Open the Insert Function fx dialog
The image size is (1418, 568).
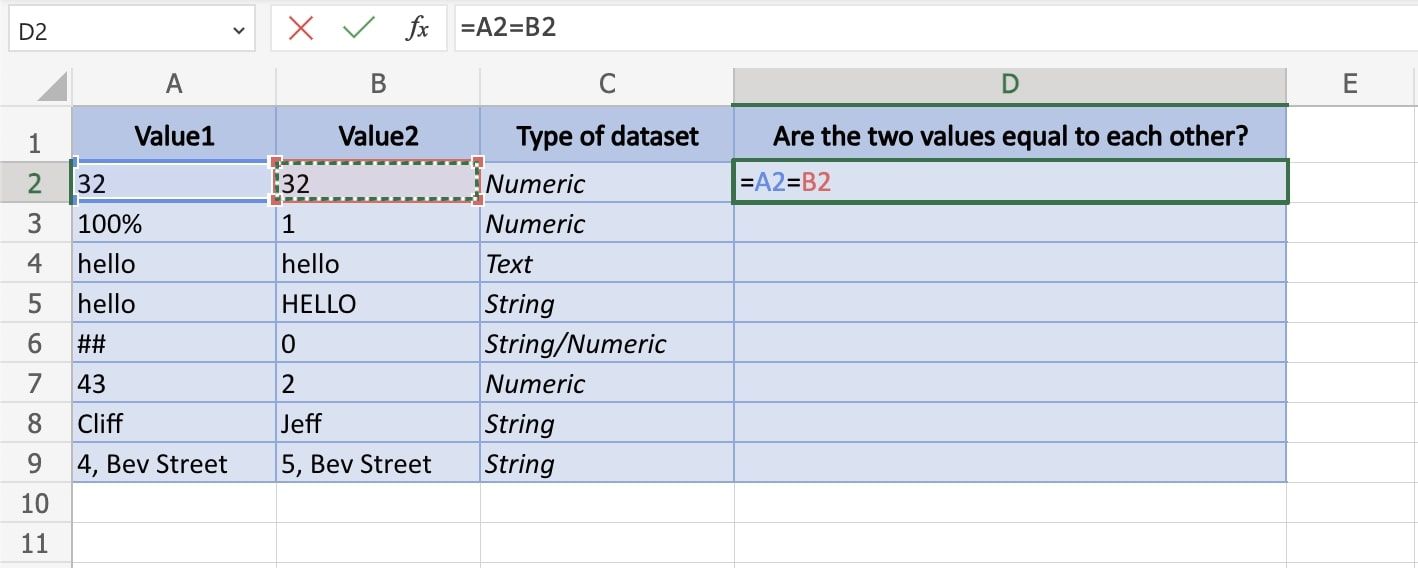point(417,29)
